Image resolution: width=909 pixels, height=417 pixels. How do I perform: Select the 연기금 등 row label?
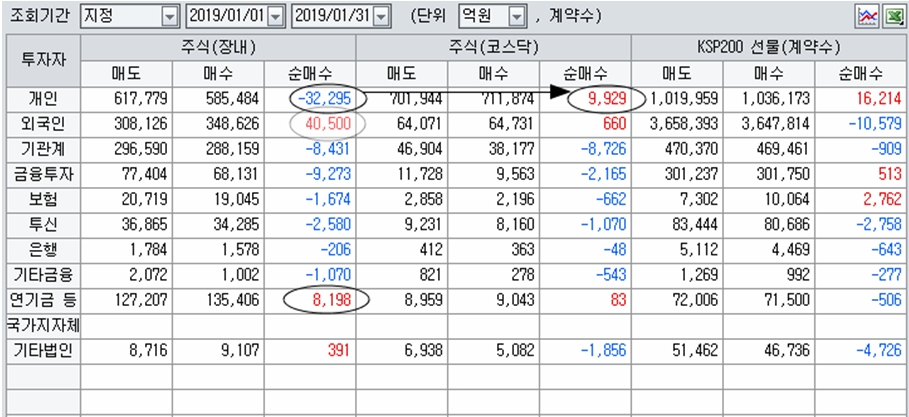pos(42,299)
